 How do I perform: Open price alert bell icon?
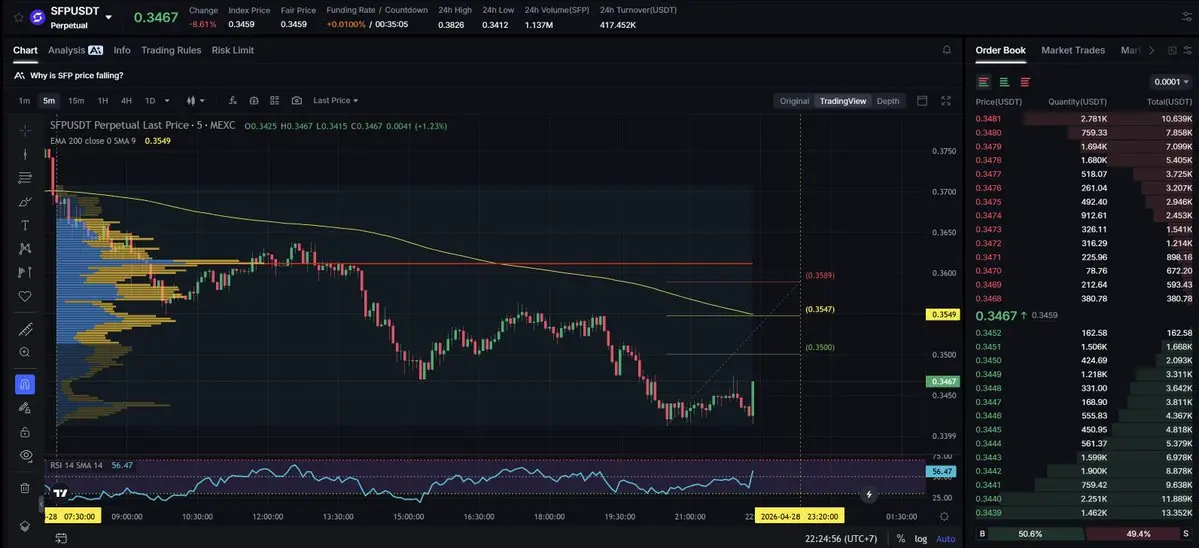(947, 50)
